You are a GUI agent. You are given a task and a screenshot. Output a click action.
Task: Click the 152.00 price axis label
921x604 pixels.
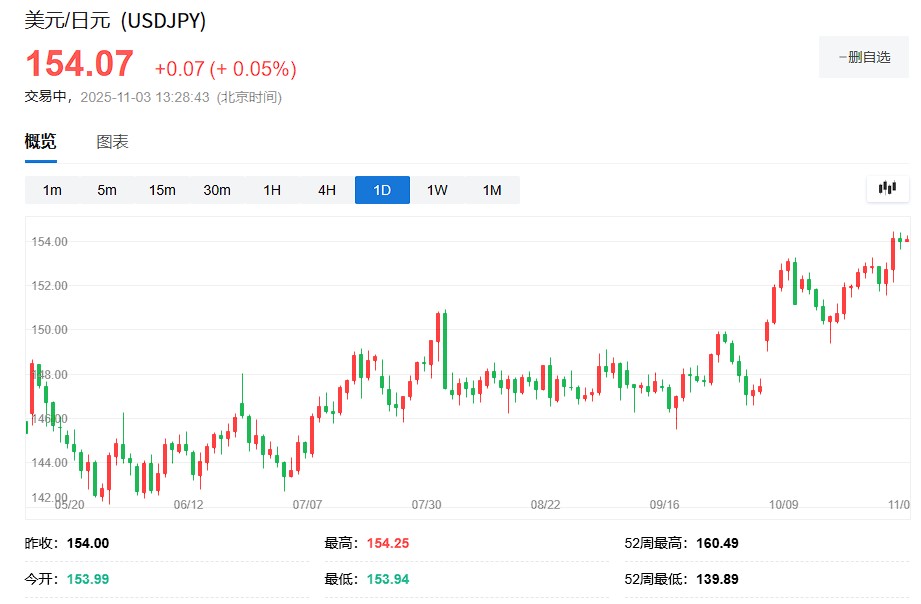[x=49, y=286]
